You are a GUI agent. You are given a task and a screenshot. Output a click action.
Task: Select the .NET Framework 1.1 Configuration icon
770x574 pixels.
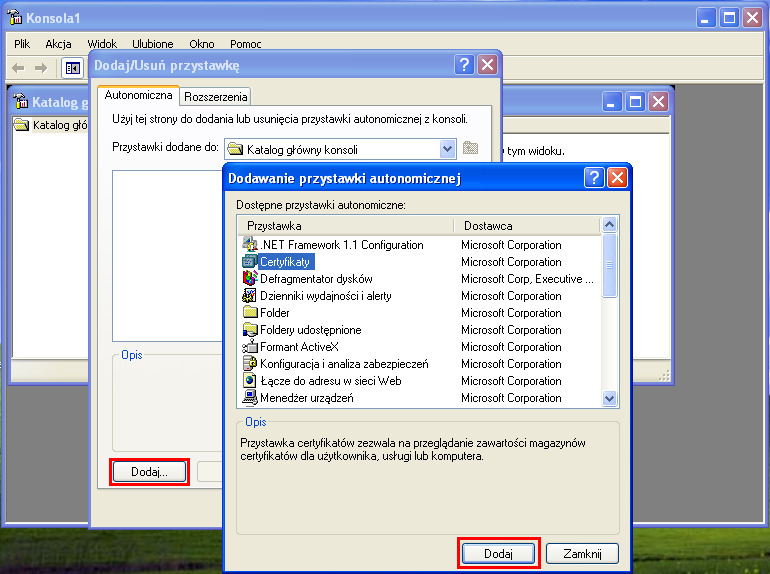click(x=249, y=244)
